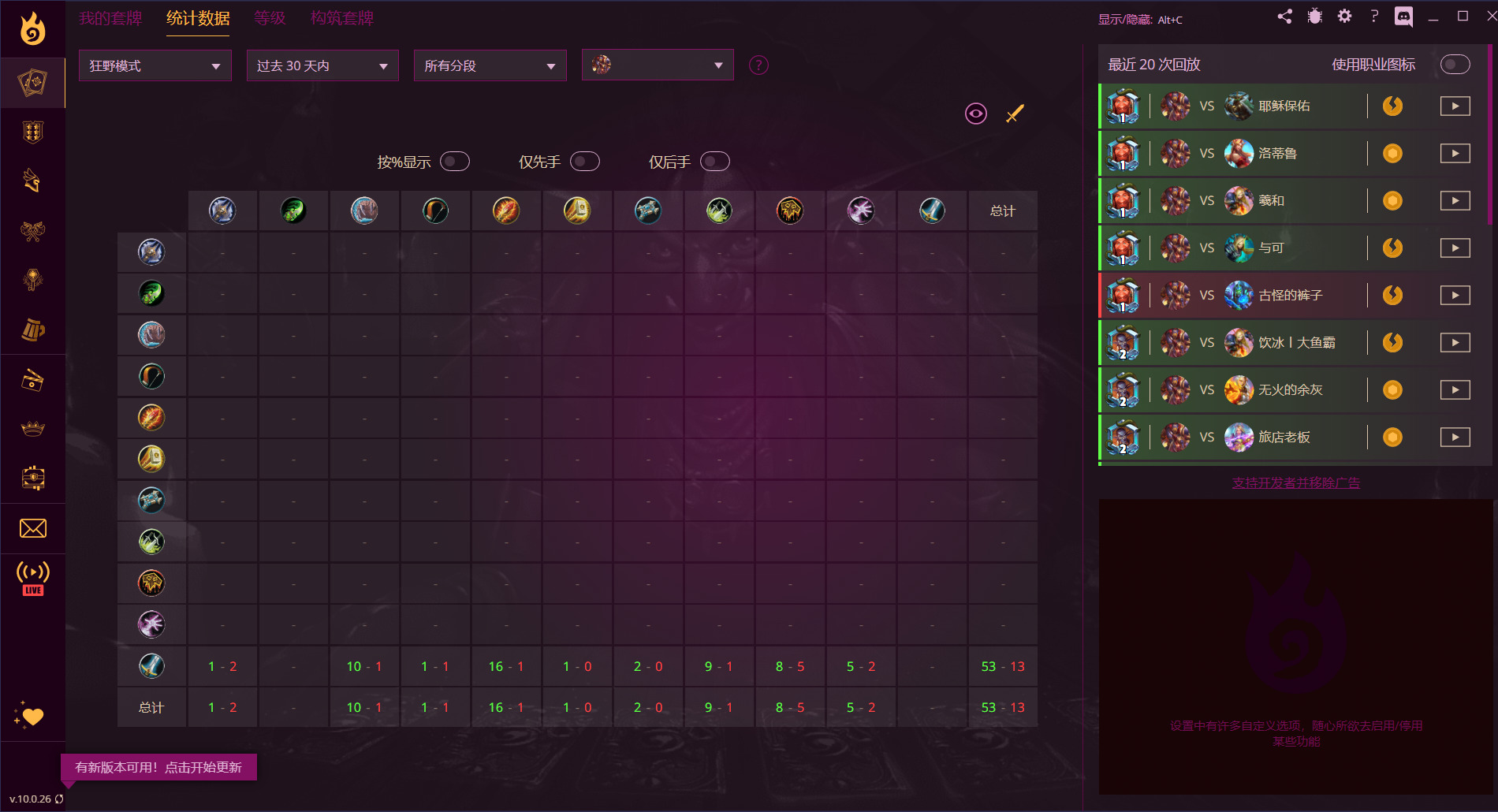This screenshot has height=812, width=1498.
Task: Click the 16 - 1 cell in Warrior row
Action: point(506,666)
